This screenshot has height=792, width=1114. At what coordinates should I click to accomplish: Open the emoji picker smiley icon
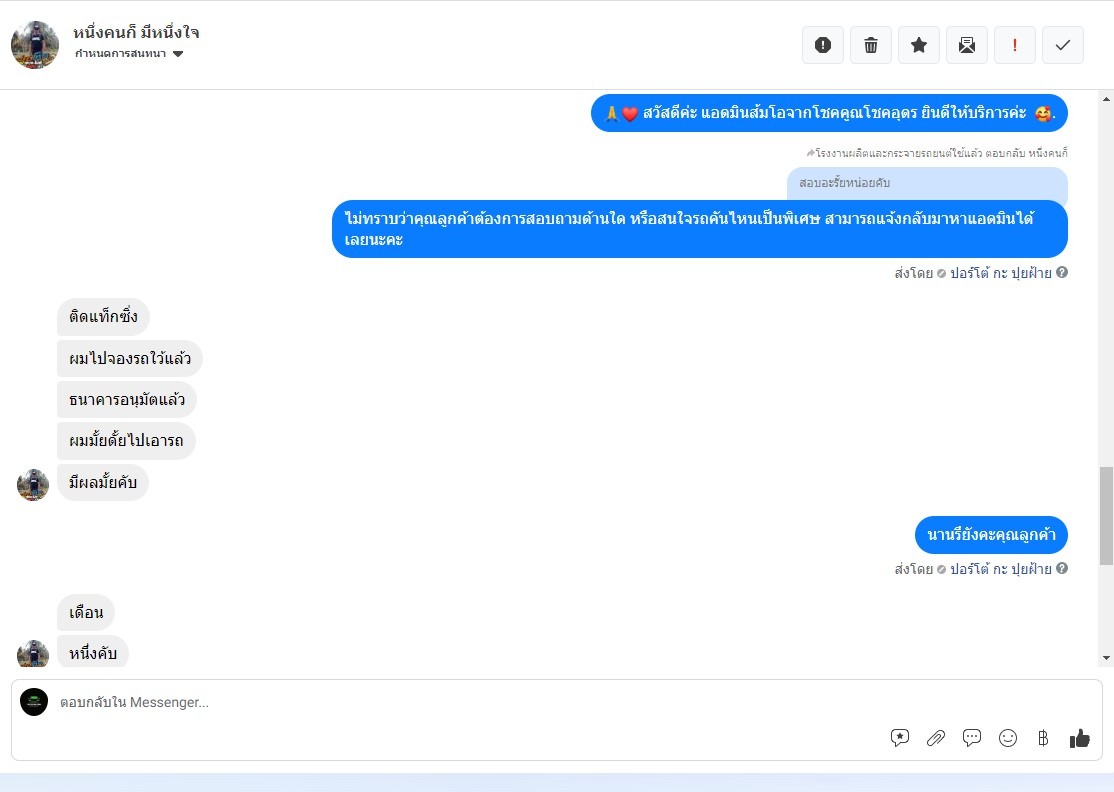coord(1007,738)
